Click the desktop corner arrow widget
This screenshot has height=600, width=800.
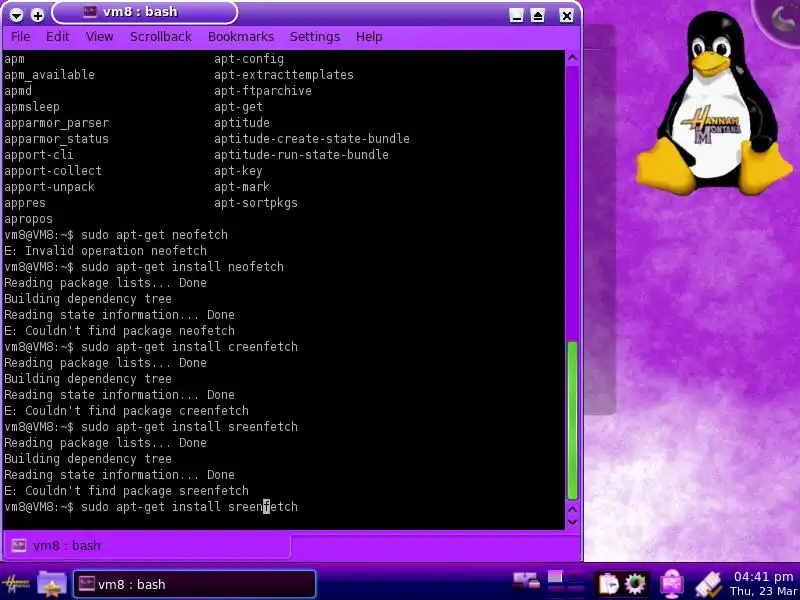pos(780,20)
